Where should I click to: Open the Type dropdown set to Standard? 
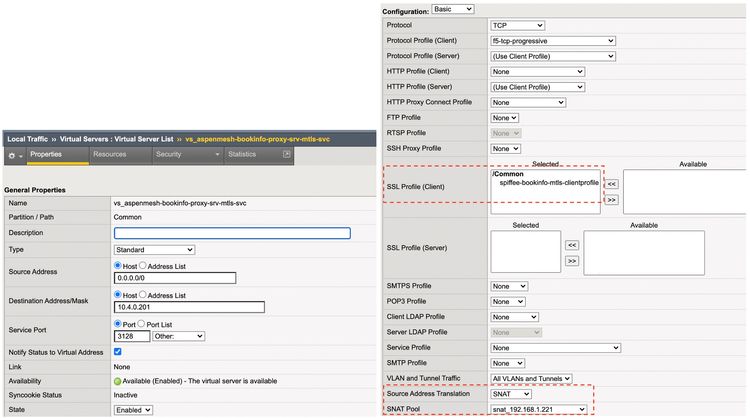(155, 249)
